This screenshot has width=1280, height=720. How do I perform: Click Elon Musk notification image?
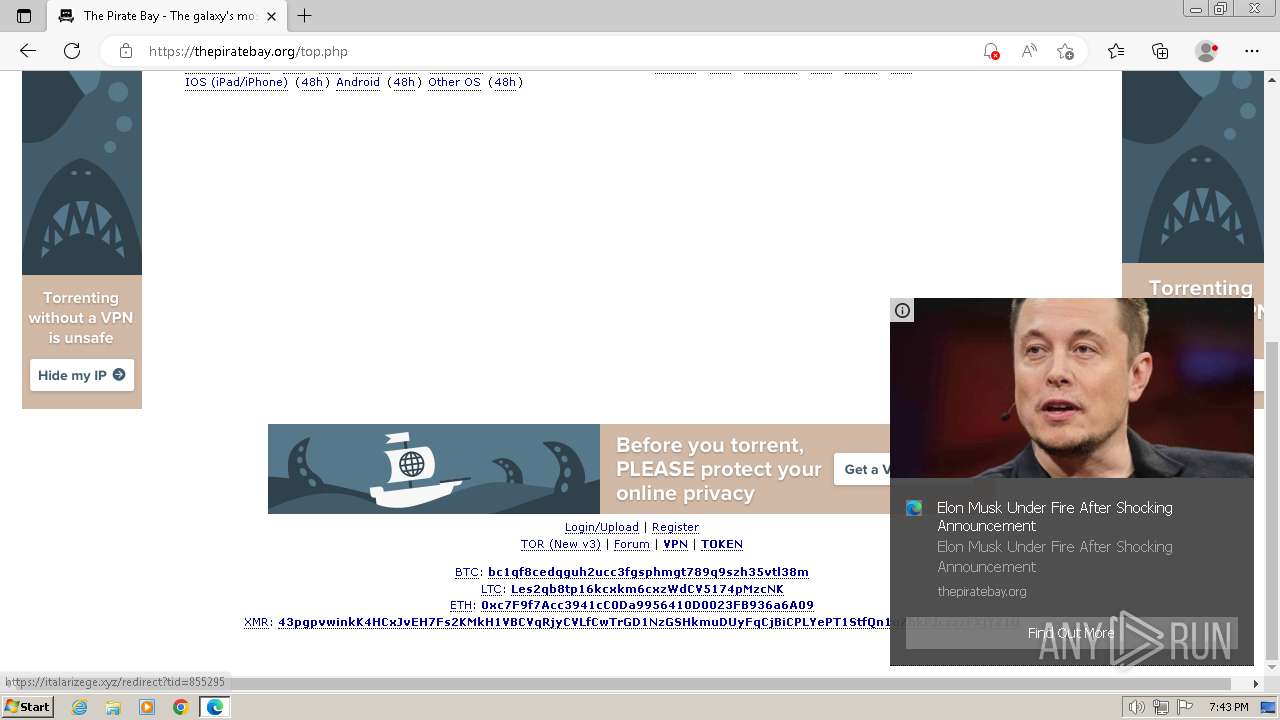click(1072, 388)
